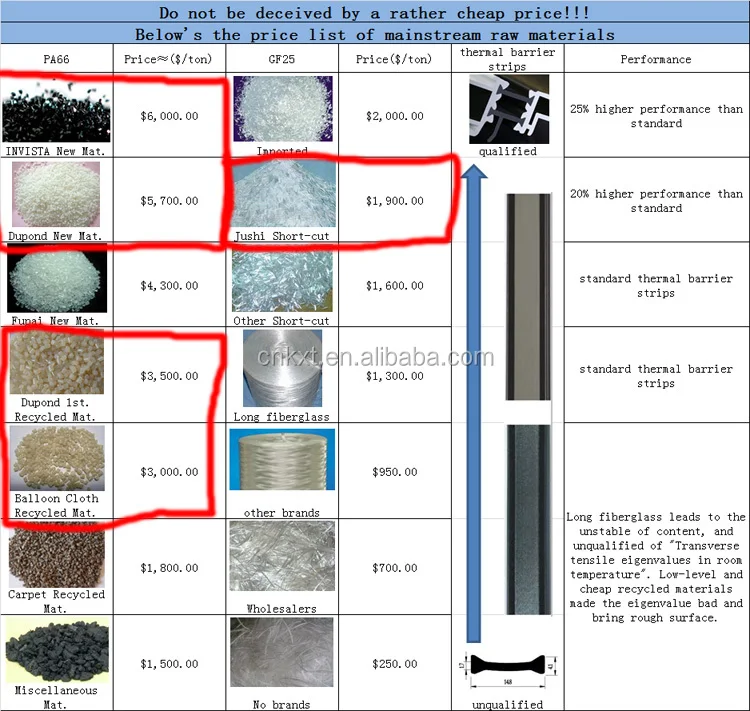Select the $3,500.00 price cell

(x=169, y=376)
